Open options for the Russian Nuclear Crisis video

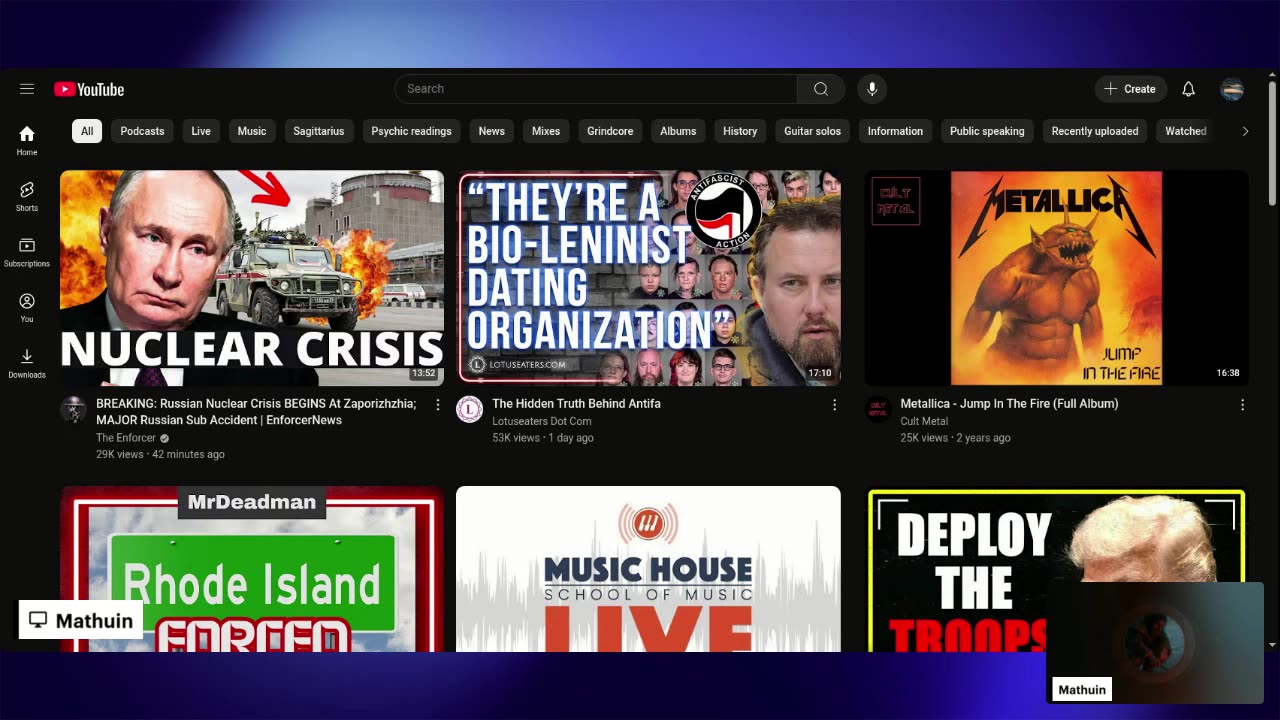tap(437, 405)
